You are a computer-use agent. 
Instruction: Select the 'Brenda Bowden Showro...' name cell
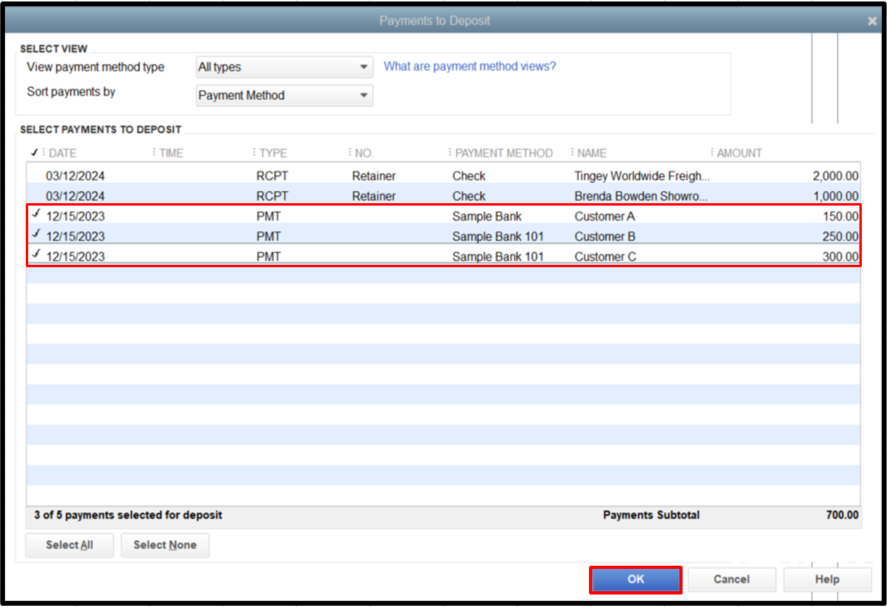[641, 196]
